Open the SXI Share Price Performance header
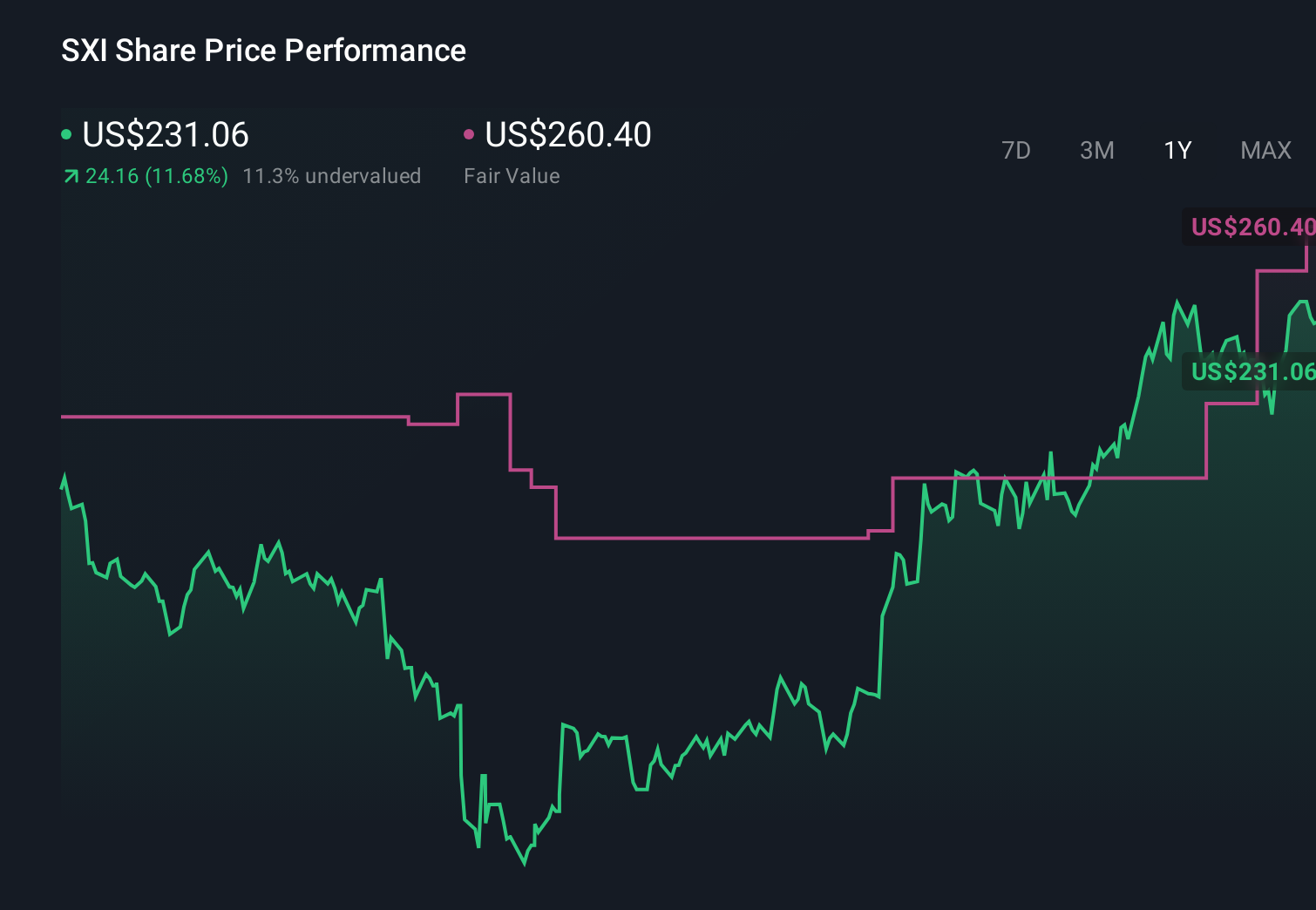 pos(263,51)
